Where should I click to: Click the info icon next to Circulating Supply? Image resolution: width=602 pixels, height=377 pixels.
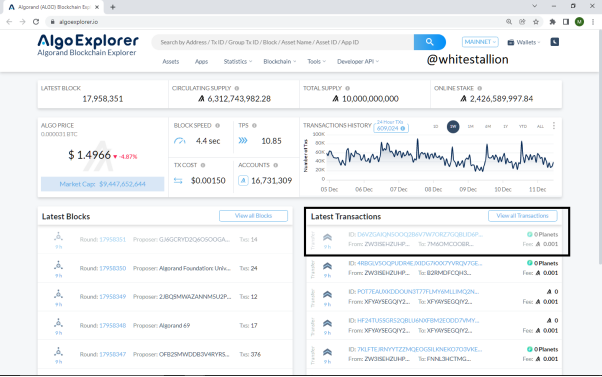[237, 88]
